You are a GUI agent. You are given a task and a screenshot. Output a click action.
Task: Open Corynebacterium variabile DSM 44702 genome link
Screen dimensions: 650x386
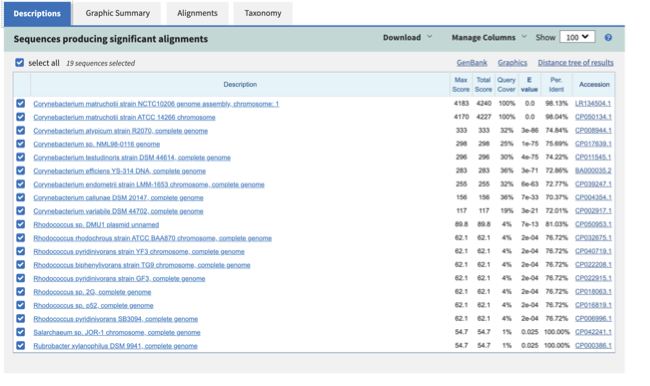pos(118,211)
